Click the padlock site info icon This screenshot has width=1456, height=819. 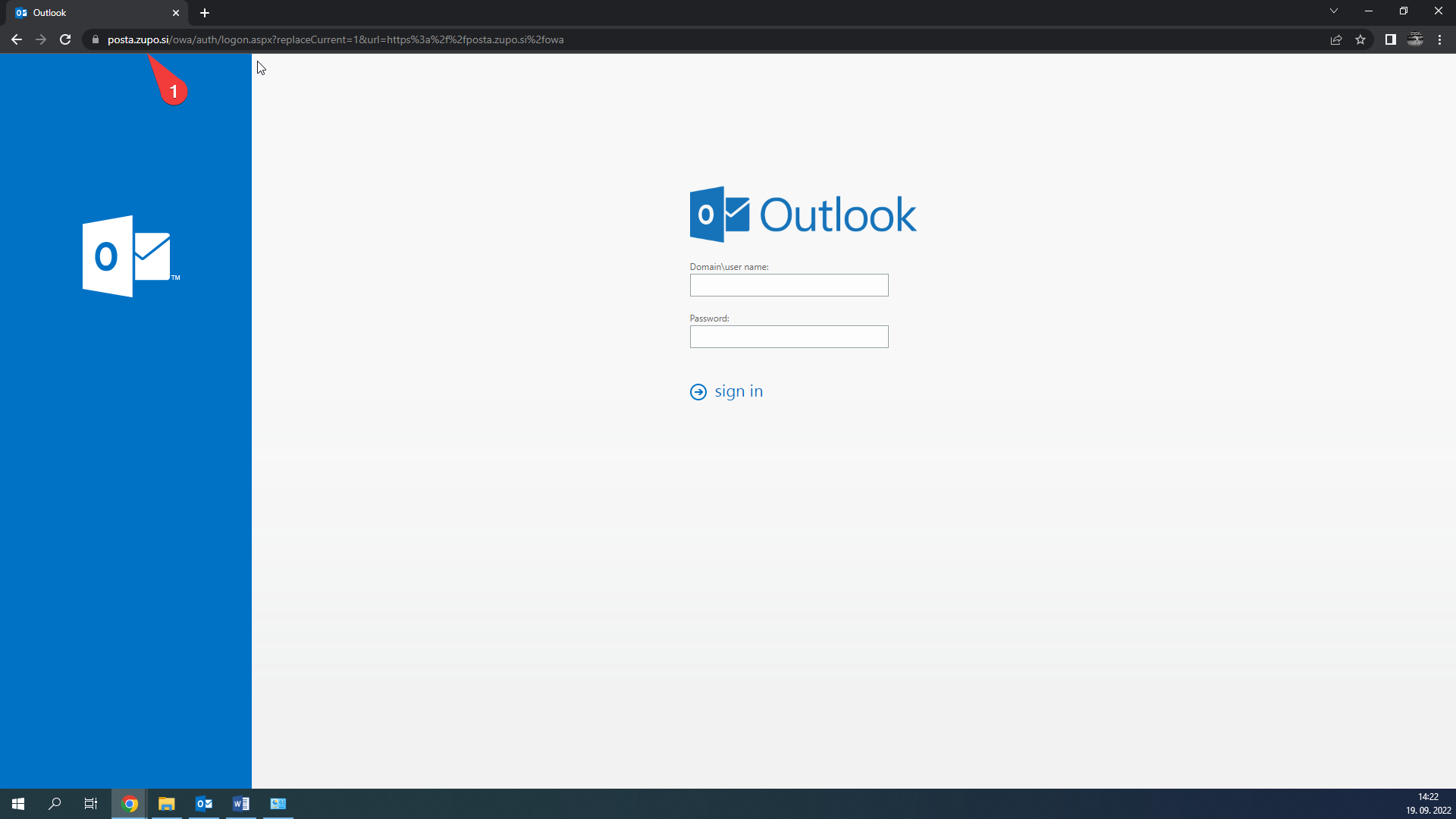[x=96, y=39]
